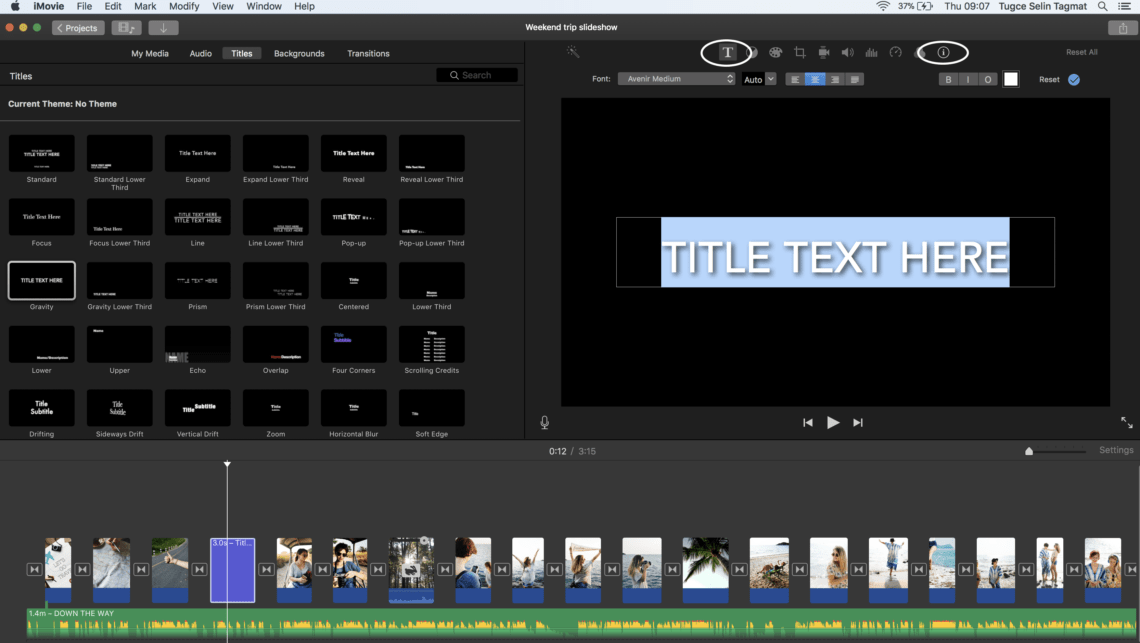Open the Auto font size dropdown

[759, 79]
